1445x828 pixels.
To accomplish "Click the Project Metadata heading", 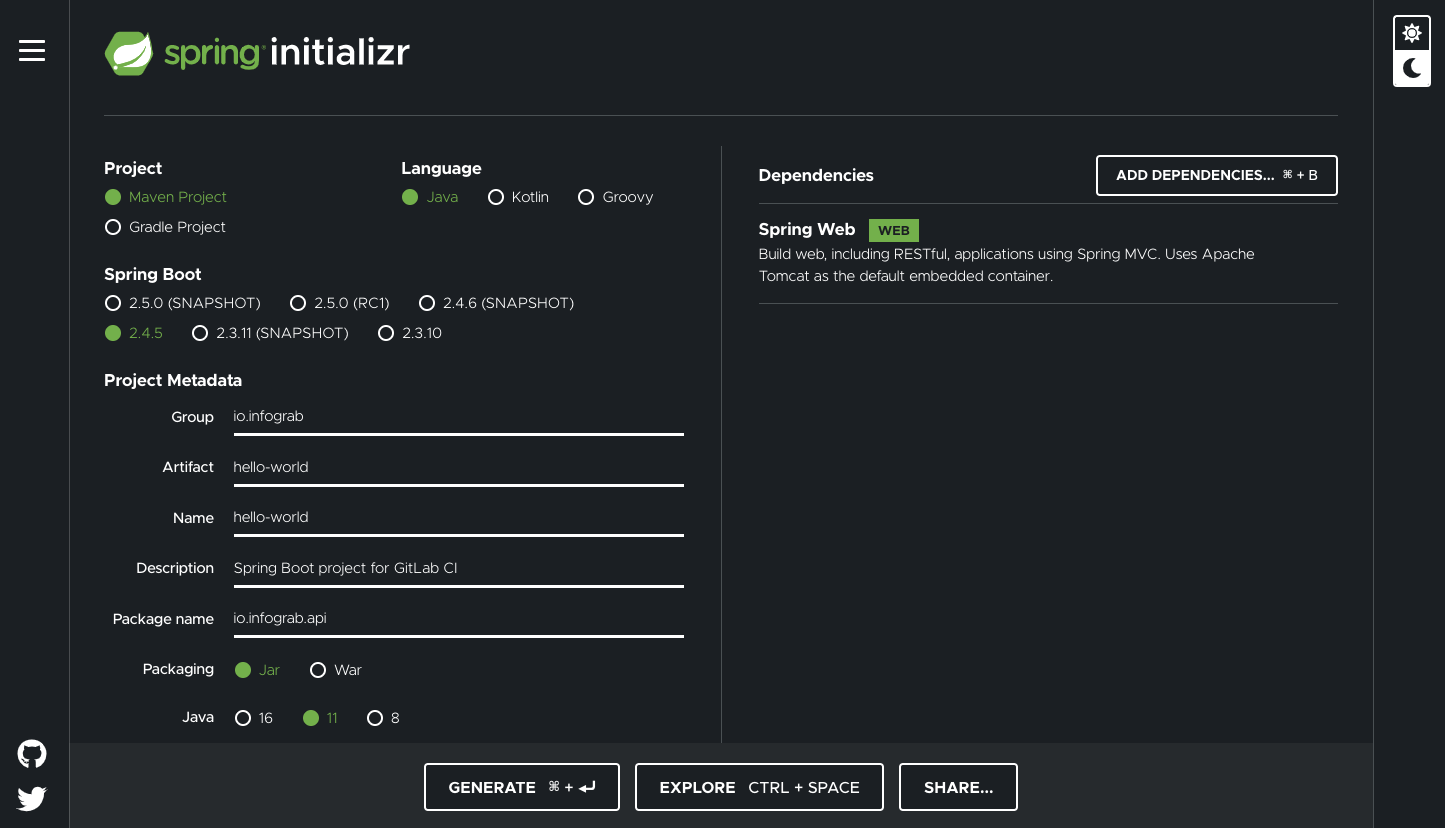I will pyautogui.click(x=173, y=380).
